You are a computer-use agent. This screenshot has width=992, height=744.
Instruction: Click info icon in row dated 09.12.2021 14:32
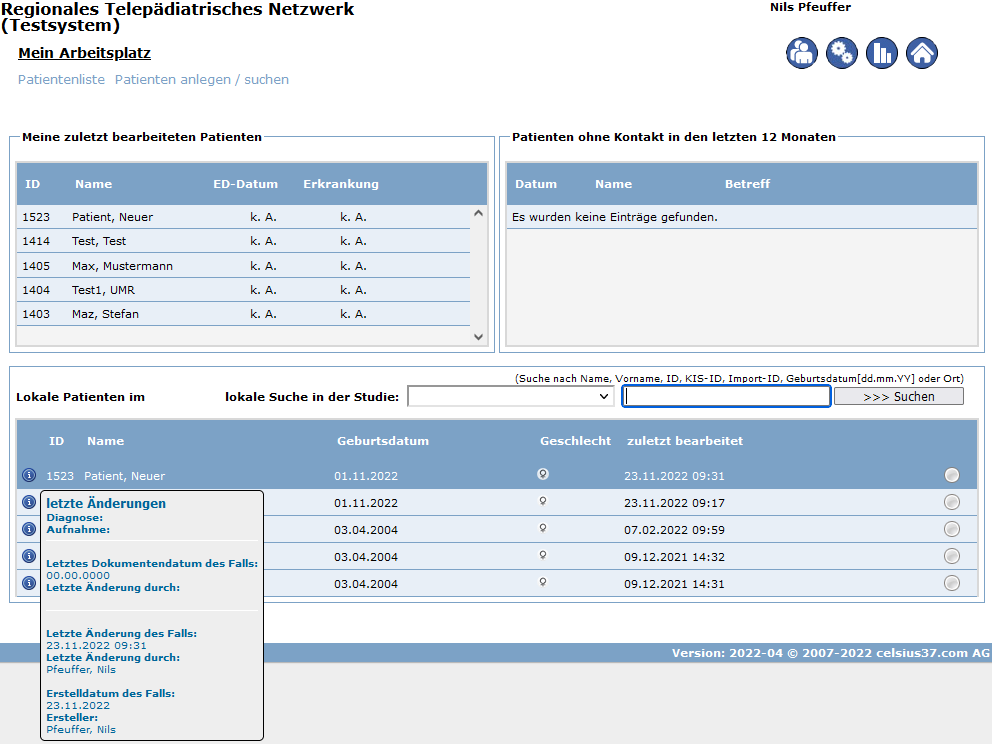pyautogui.click(x=29, y=556)
